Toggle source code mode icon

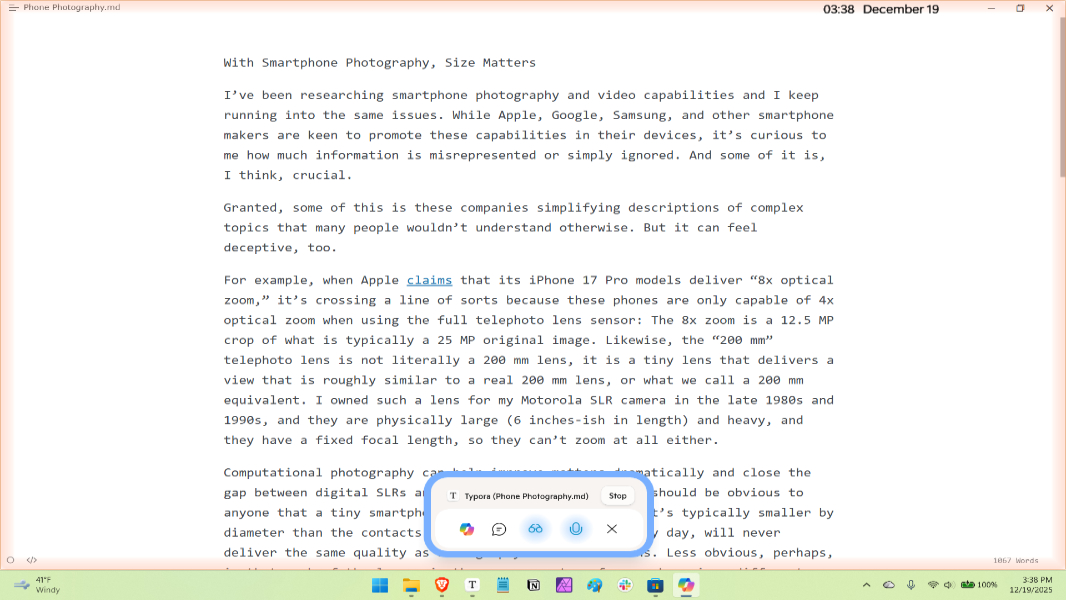click(31, 560)
